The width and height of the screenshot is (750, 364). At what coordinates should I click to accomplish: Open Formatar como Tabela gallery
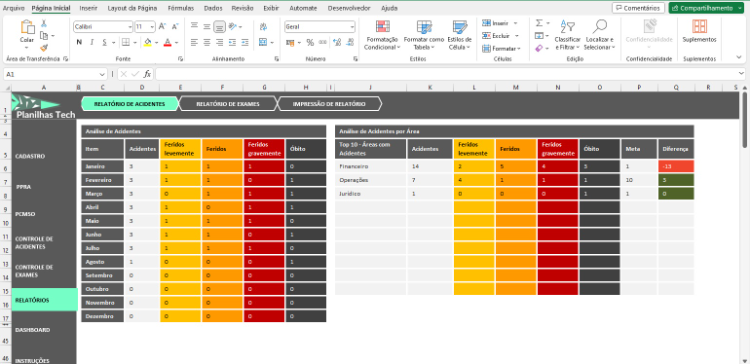point(424,36)
